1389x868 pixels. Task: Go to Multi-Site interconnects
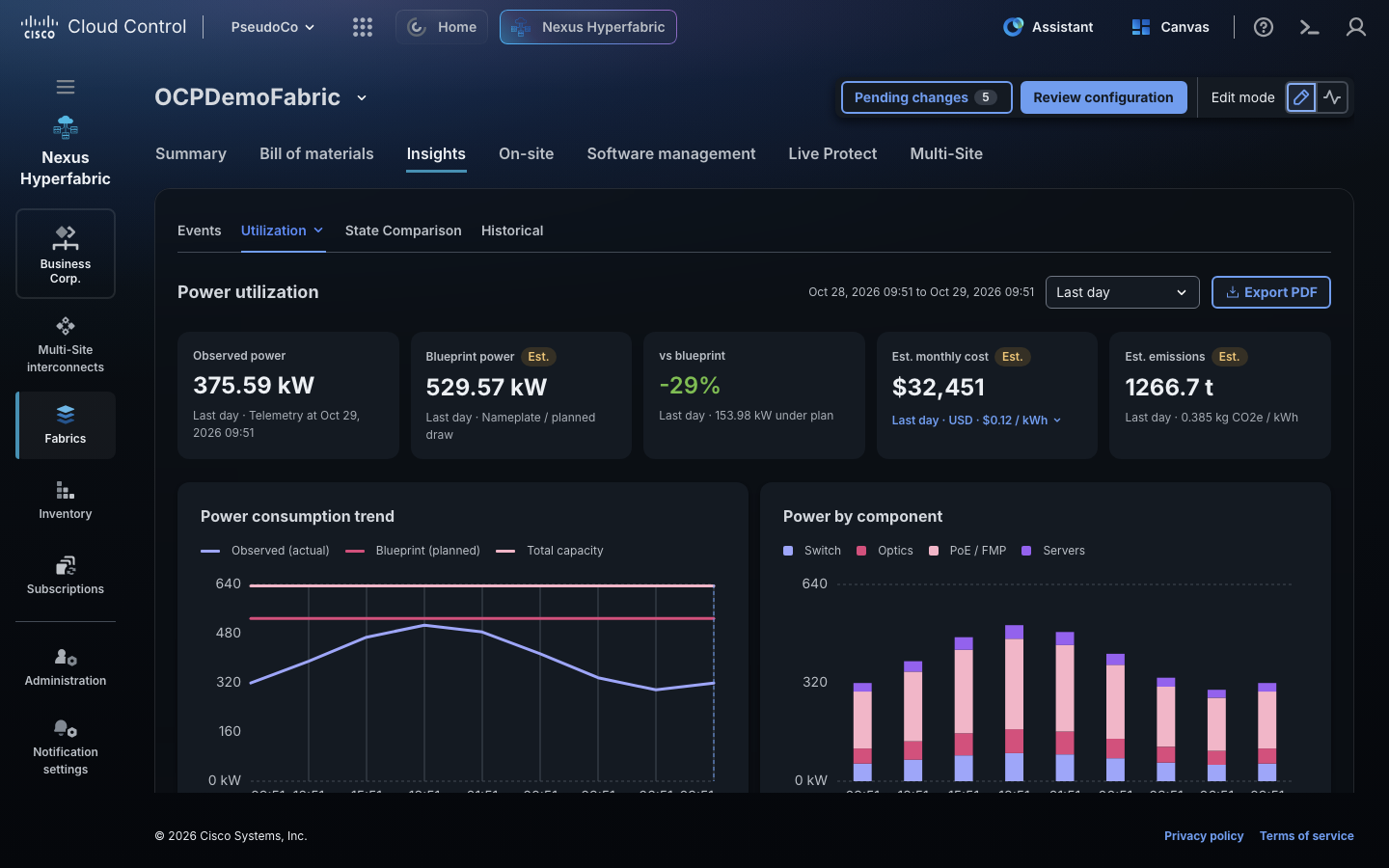pos(66,345)
